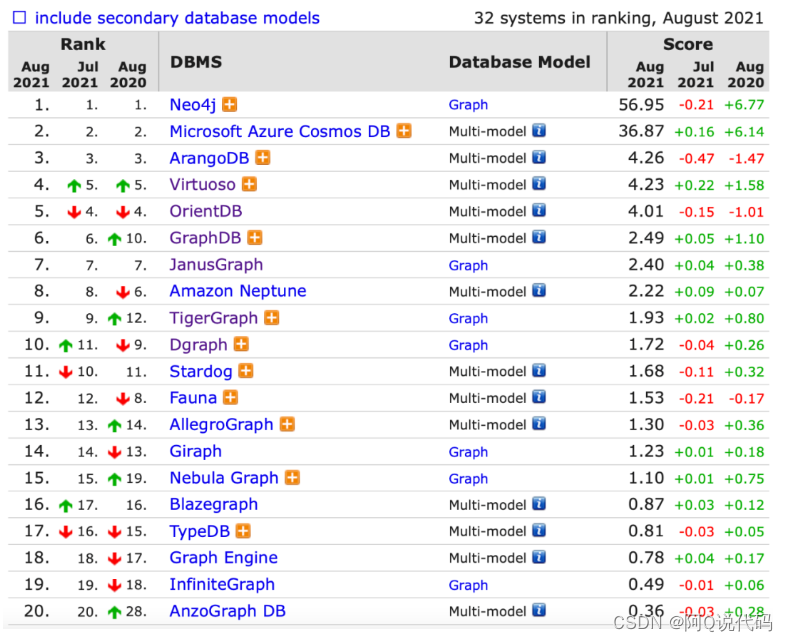The width and height of the screenshot is (788, 642).
Task: Open the Graph model link in the Giraph row
Action: [x=468, y=452]
